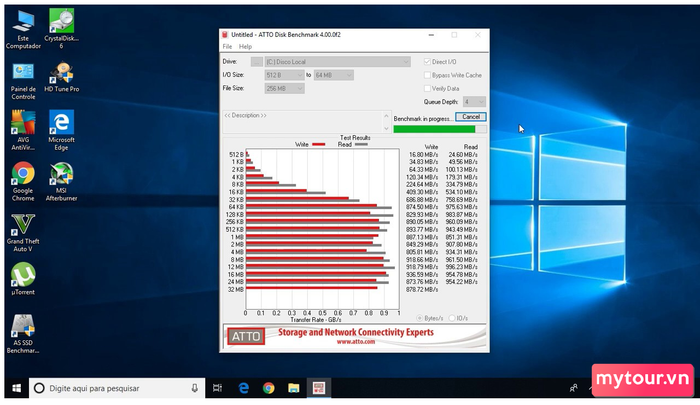Open AS SSD Benchmark desktop icon
The image size is (700, 405).
[23, 334]
